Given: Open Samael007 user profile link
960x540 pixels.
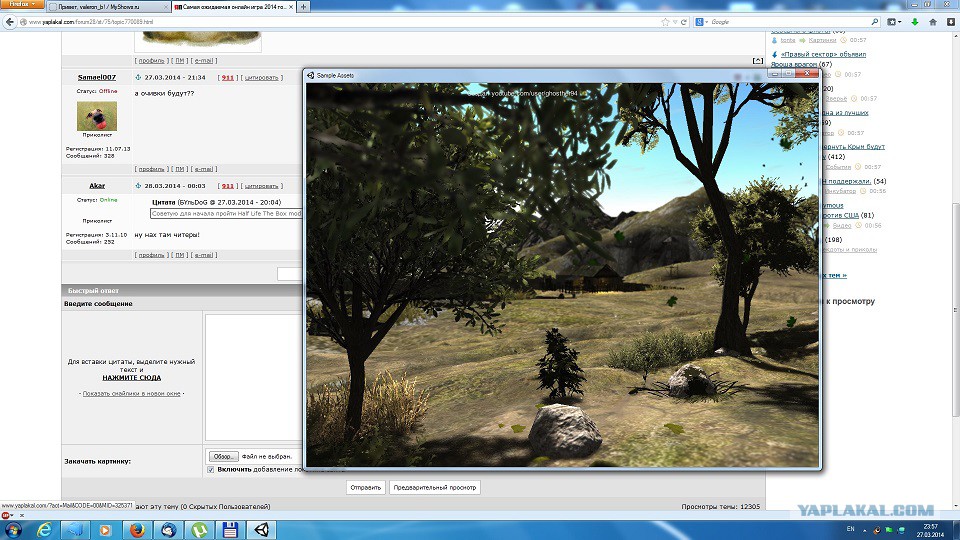Looking at the screenshot, I should coord(97,77).
